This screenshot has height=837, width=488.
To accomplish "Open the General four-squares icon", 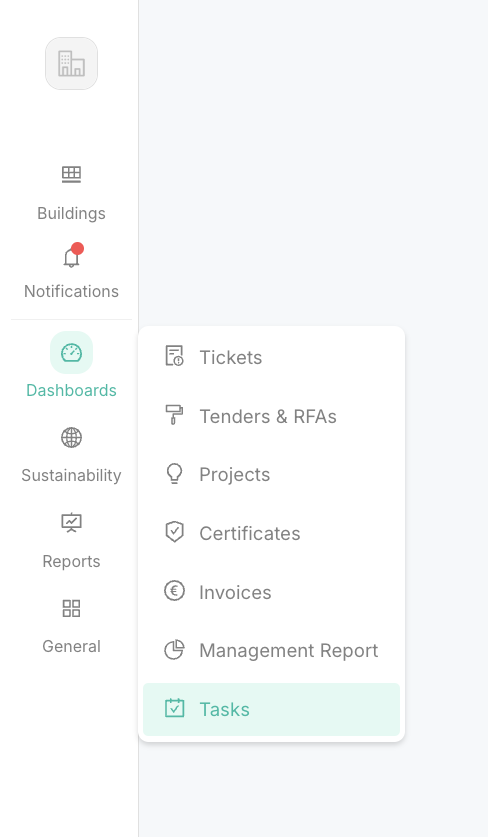I will click(x=72, y=608).
